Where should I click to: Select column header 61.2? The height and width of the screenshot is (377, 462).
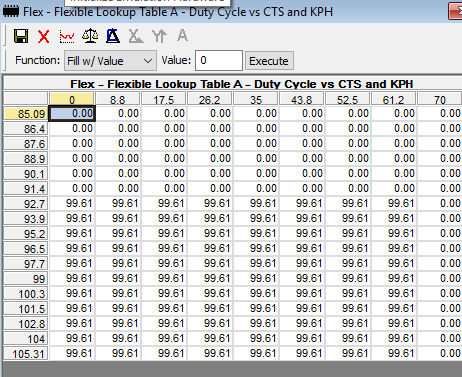[x=394, y=99]
